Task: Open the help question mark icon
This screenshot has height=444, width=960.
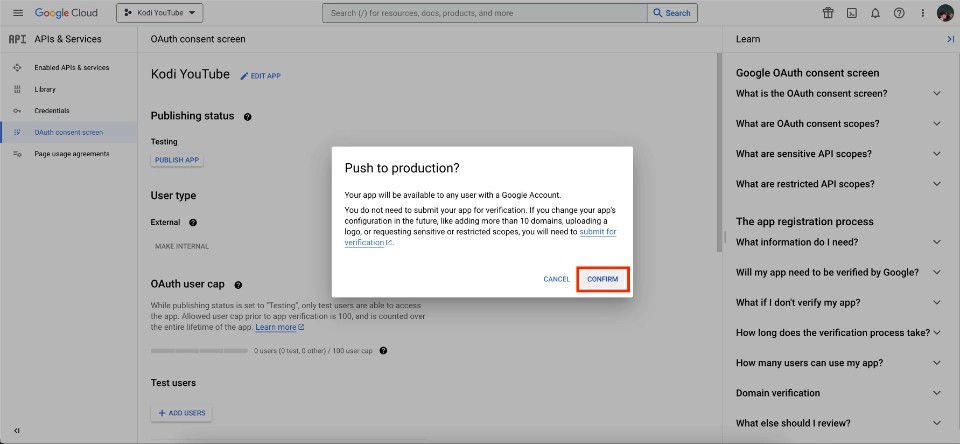Action: (x=899, y=13)
